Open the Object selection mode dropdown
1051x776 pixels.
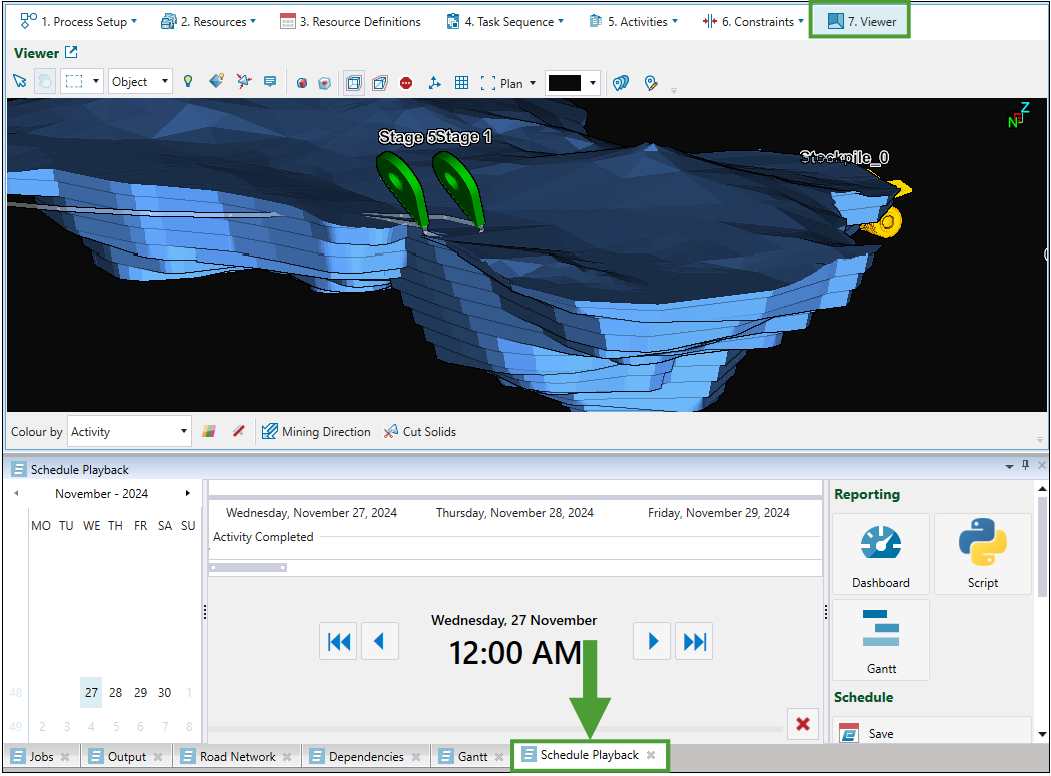tap(140, 82)
